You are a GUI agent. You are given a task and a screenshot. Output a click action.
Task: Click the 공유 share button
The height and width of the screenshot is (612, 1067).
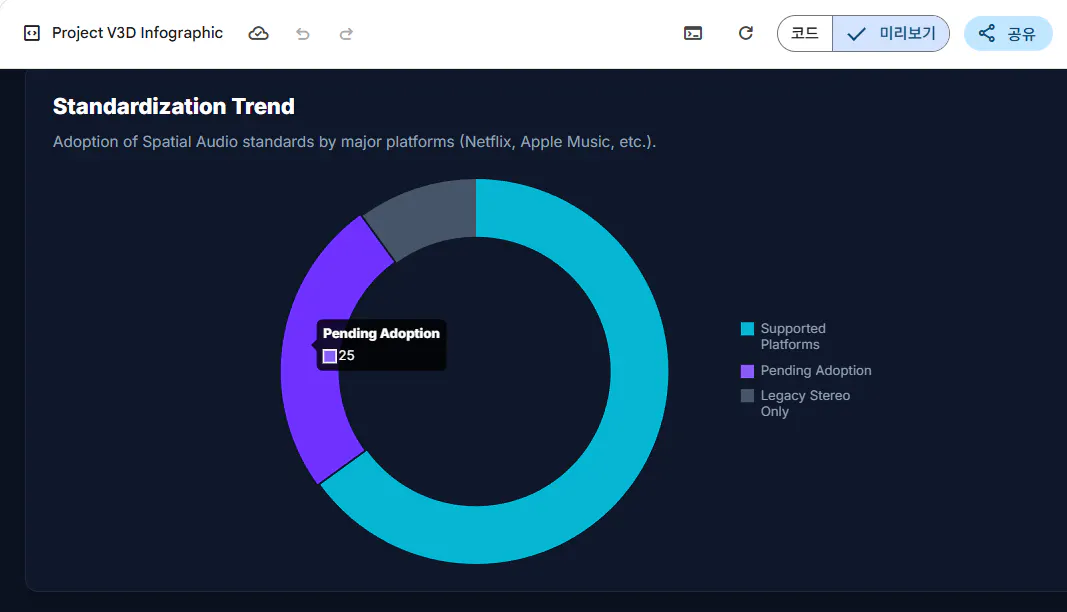(x=1008, y=33)
